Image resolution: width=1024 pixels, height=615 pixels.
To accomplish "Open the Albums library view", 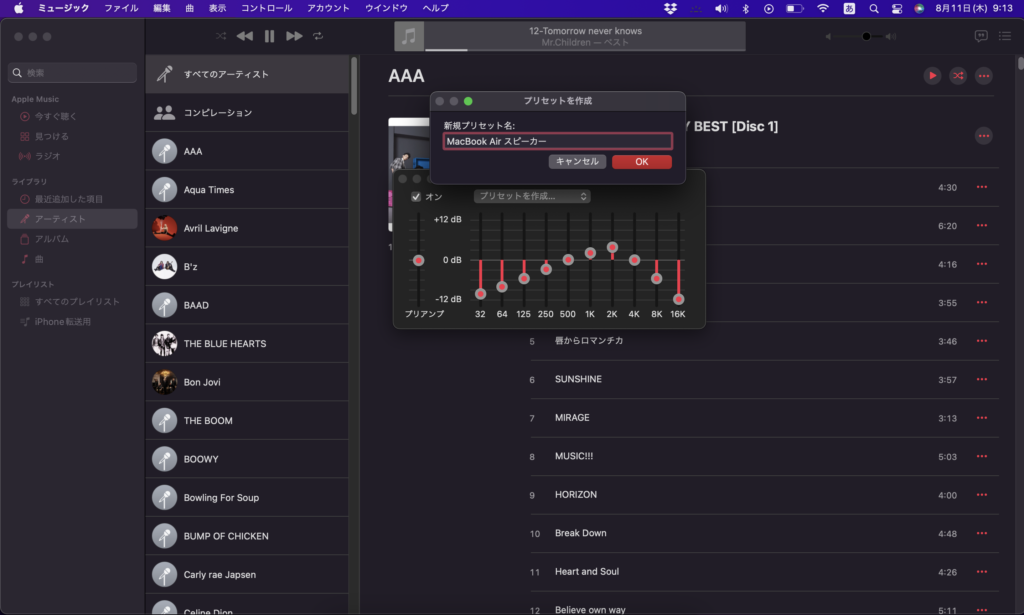I will [72, 239].
